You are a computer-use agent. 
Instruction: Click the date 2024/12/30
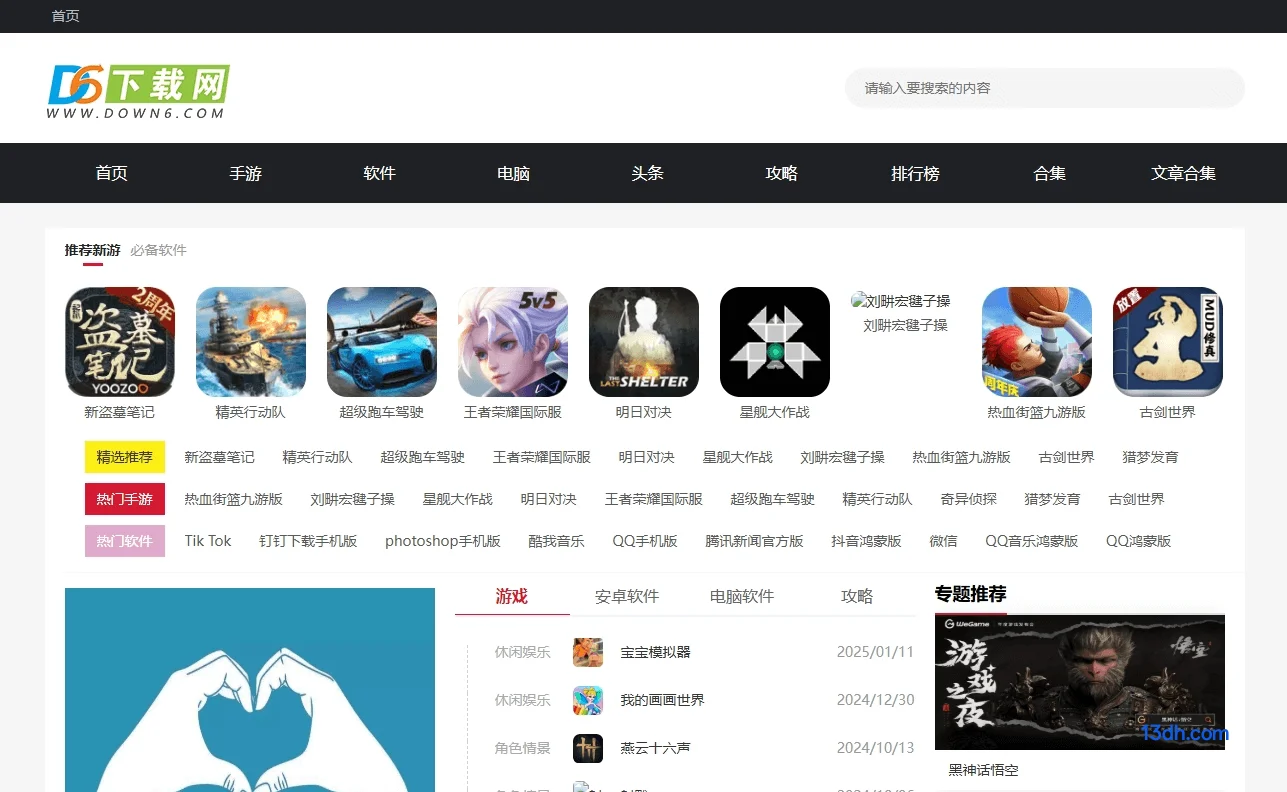pos(876,700)
